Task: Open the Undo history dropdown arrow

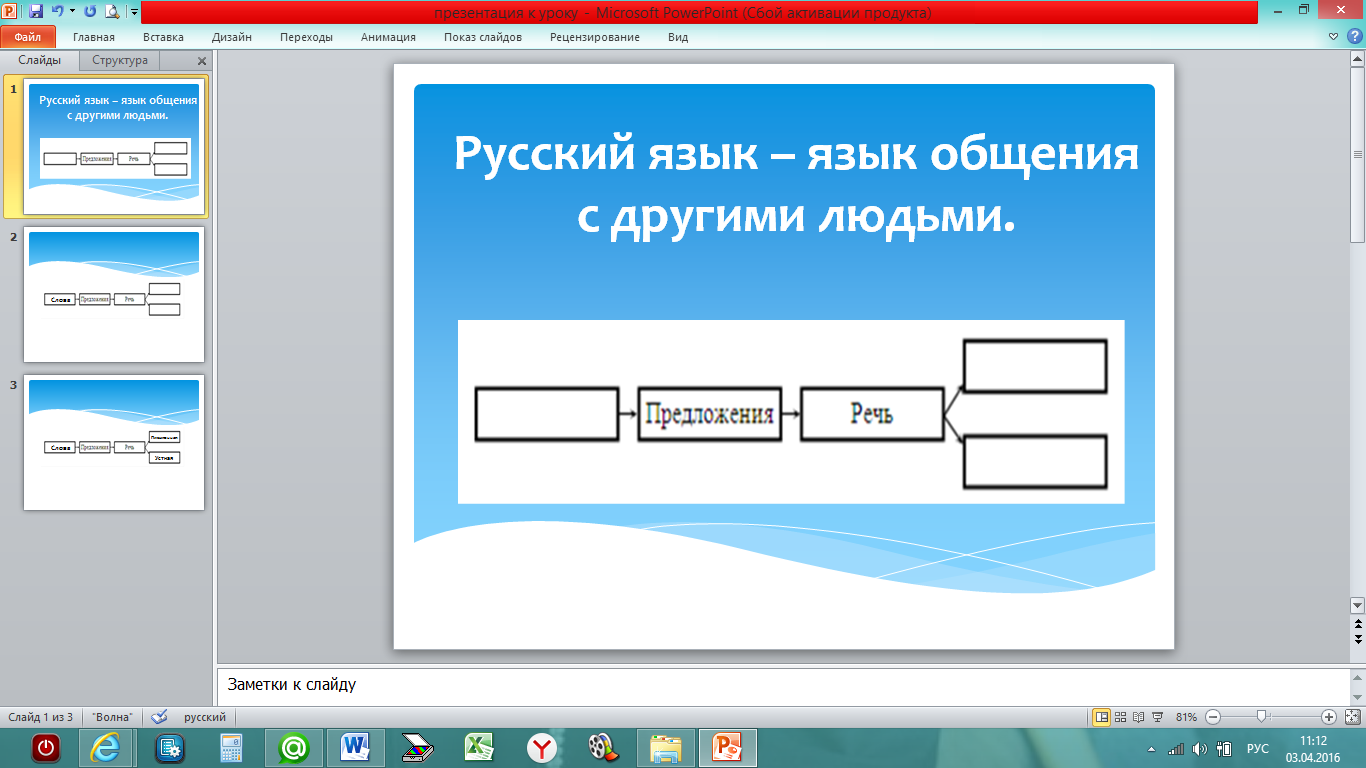Action: (72, 12)
